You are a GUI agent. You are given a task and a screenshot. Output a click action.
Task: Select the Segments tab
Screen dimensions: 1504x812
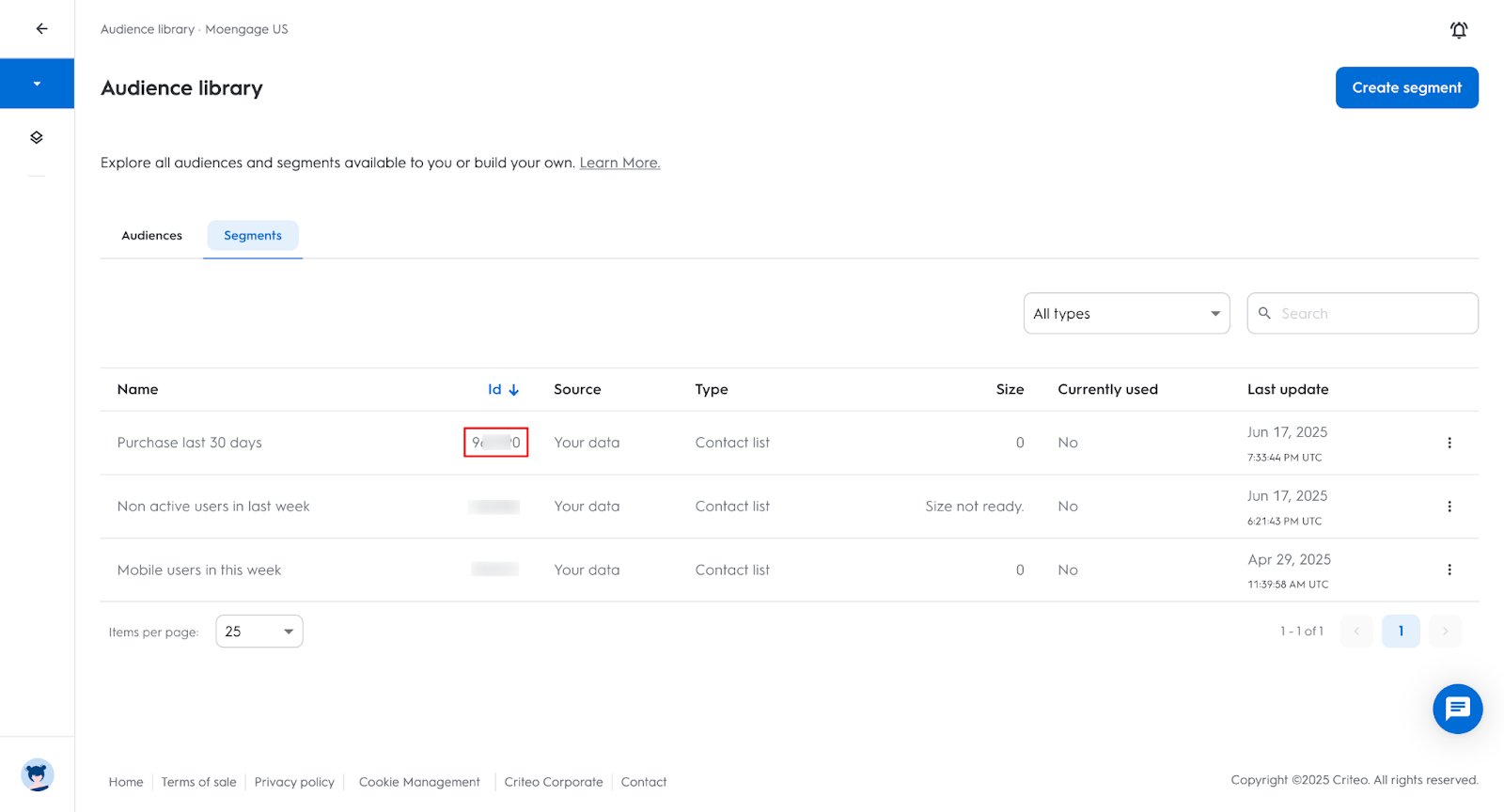(253, 236)
